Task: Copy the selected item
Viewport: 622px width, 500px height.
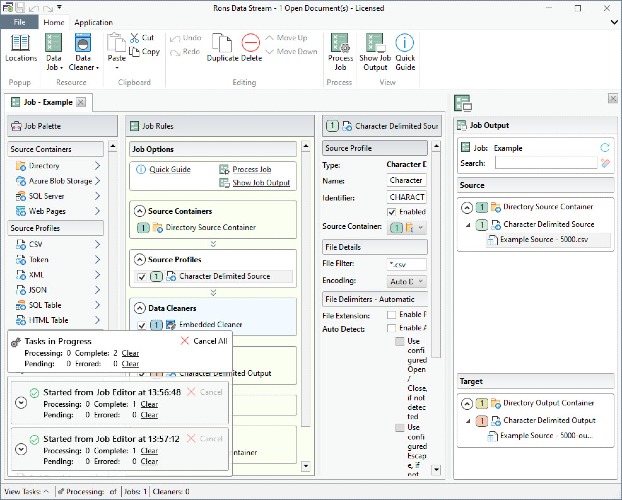Action: coord(144,52)
